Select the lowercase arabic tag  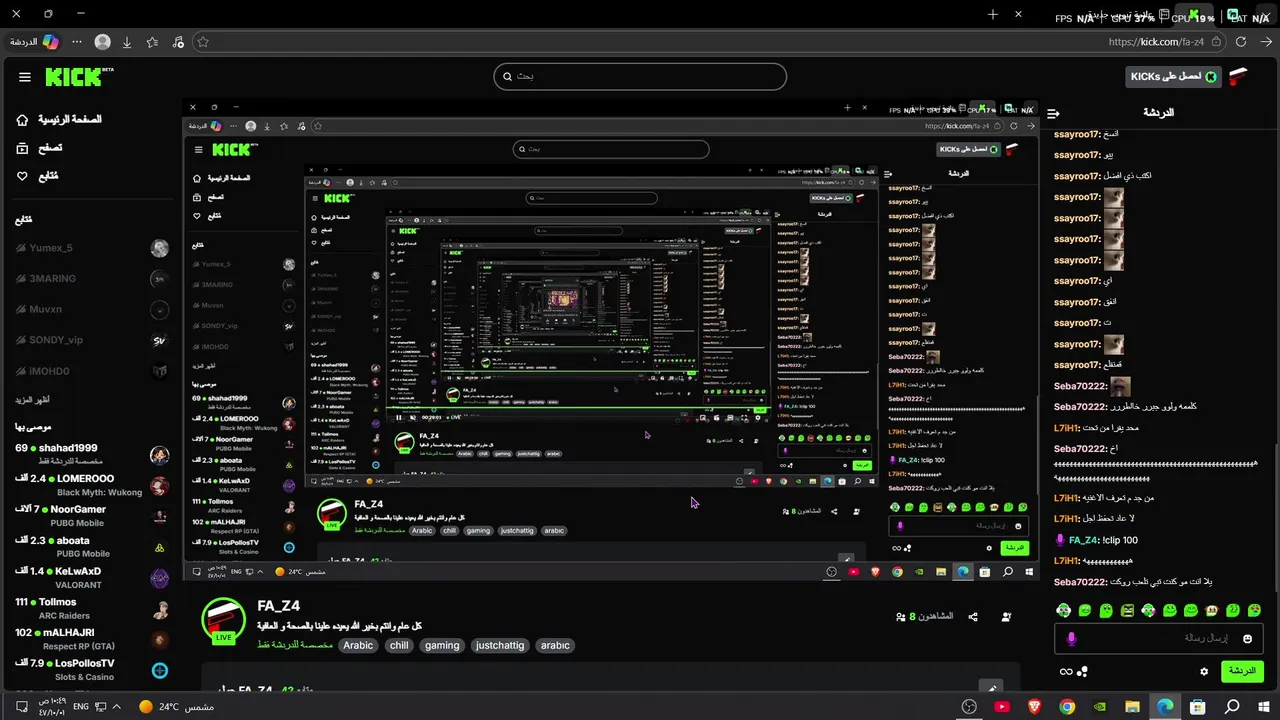(555, 645)
